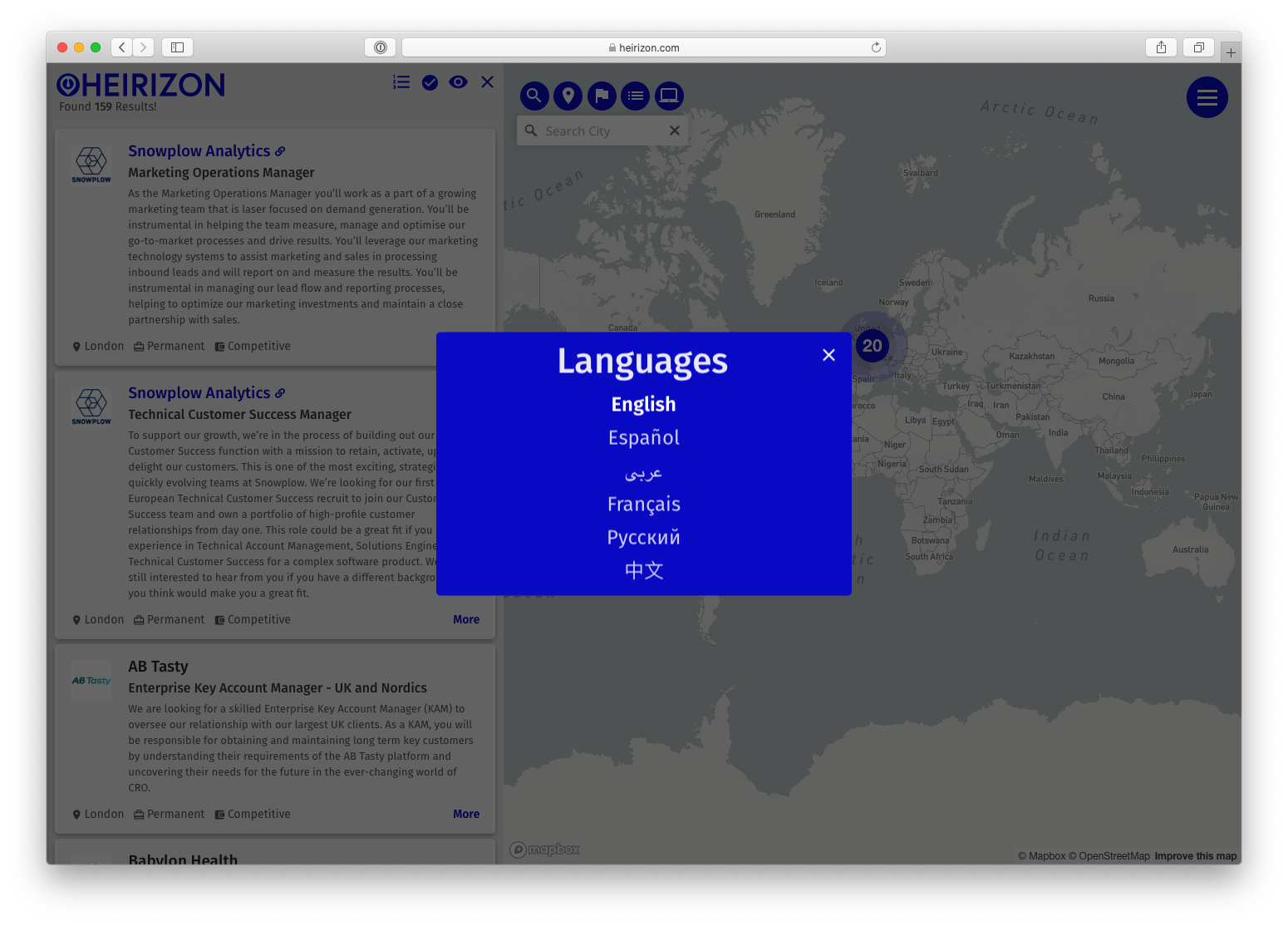Click the Marketing Operations Manager job title
1288x926 pixels.
(x=221, y=173)
